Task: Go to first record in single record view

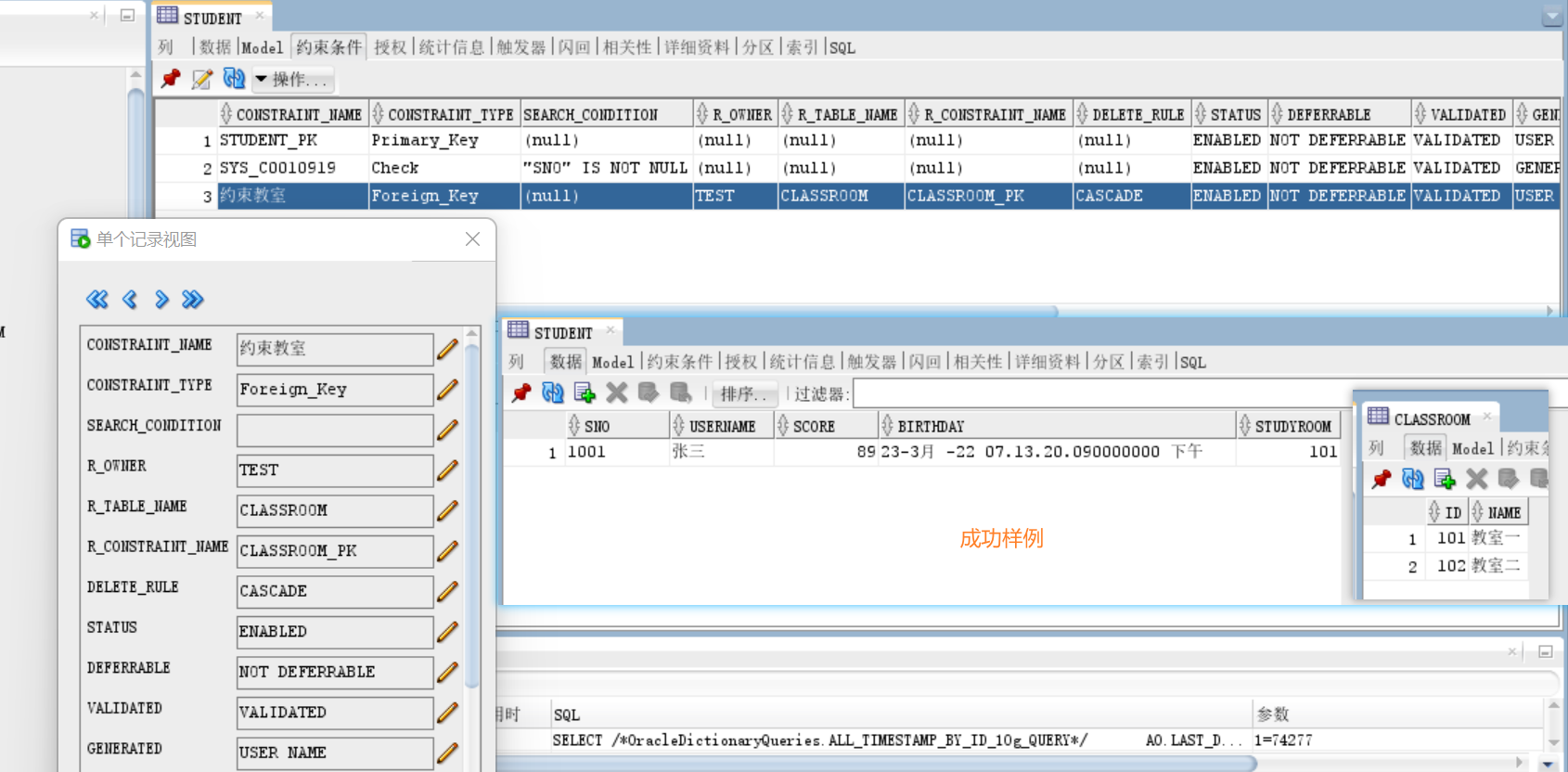Action: coord(97,299)
